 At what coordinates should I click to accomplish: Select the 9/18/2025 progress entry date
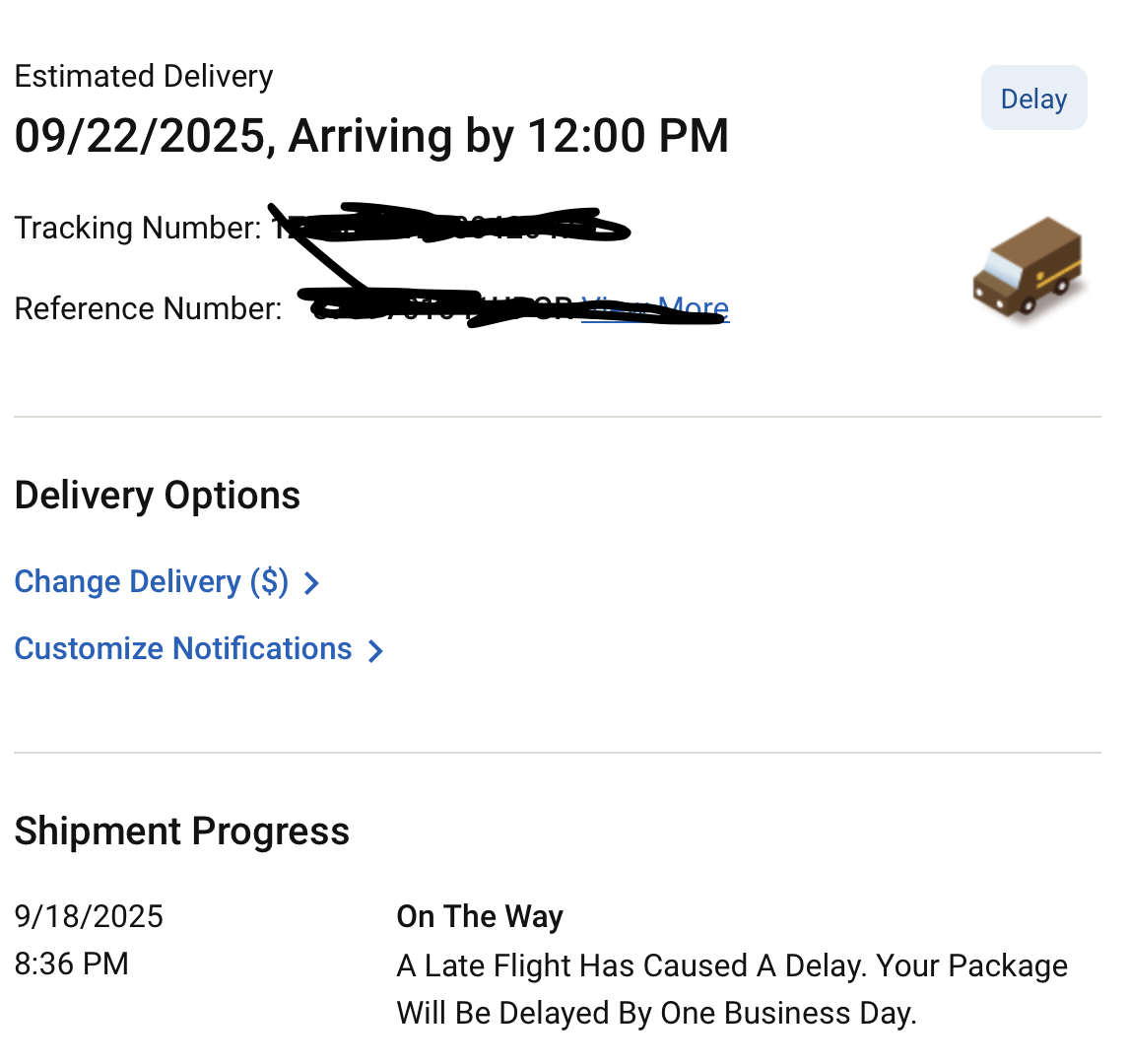tap(89, 916)
